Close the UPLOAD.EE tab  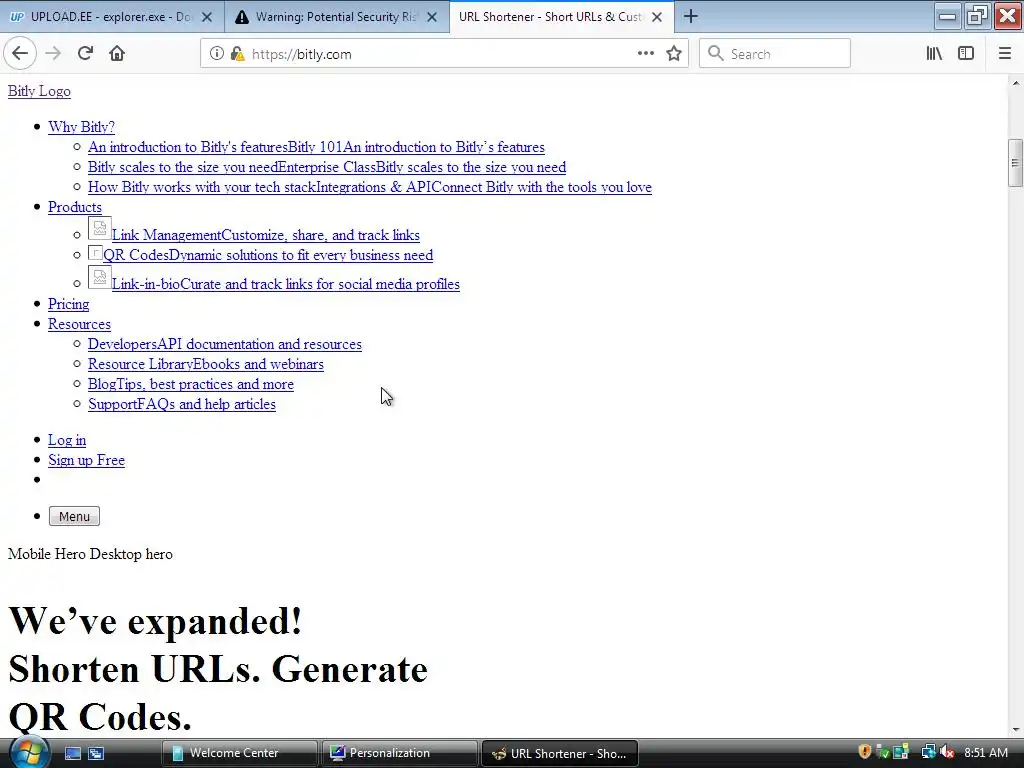[x=207, y=17]
